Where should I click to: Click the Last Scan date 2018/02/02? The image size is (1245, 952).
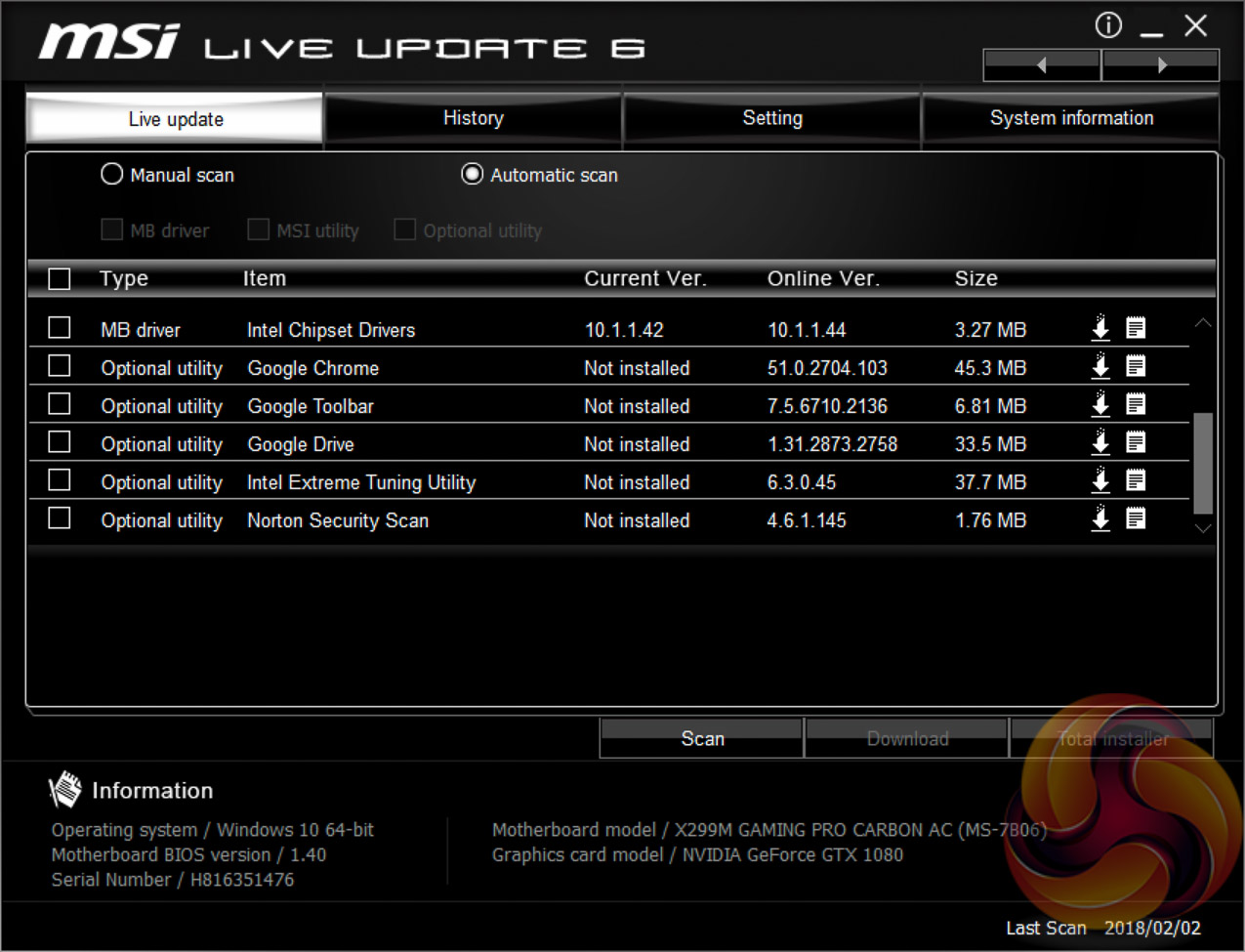point(1152,929)
